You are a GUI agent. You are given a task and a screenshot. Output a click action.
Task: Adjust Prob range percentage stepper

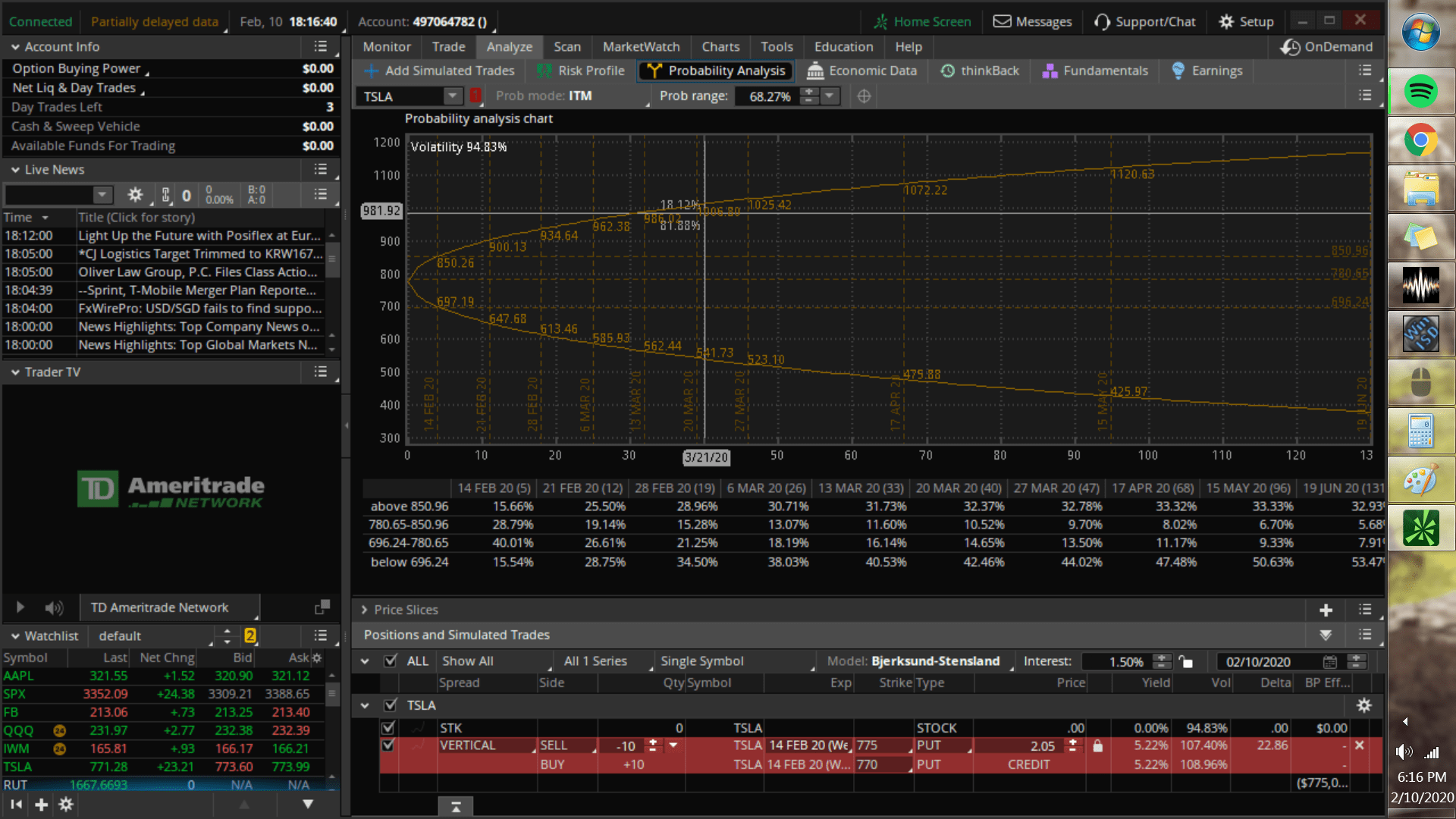810,96
